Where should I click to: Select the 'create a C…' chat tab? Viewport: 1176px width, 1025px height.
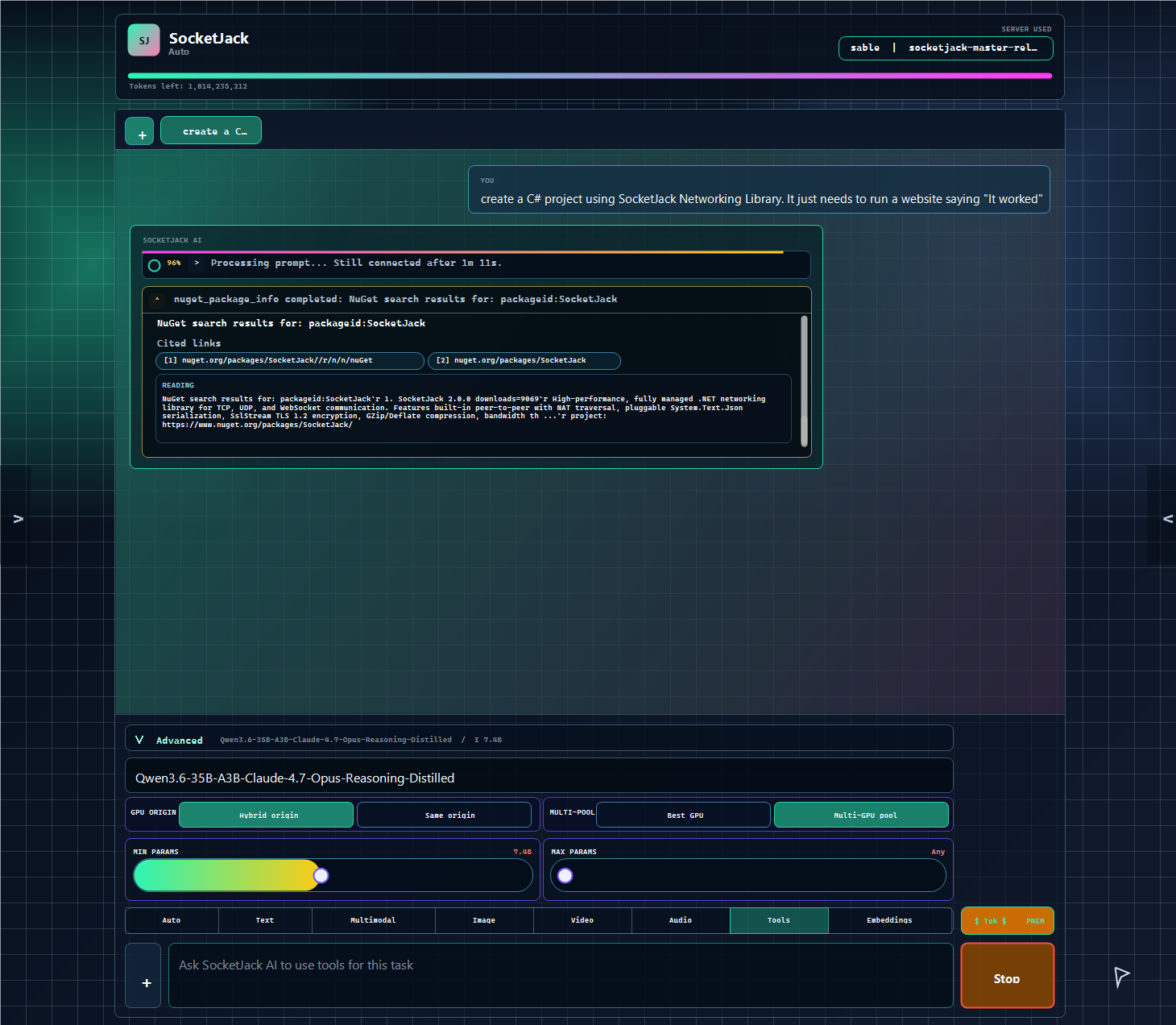(x=211, y=131)
